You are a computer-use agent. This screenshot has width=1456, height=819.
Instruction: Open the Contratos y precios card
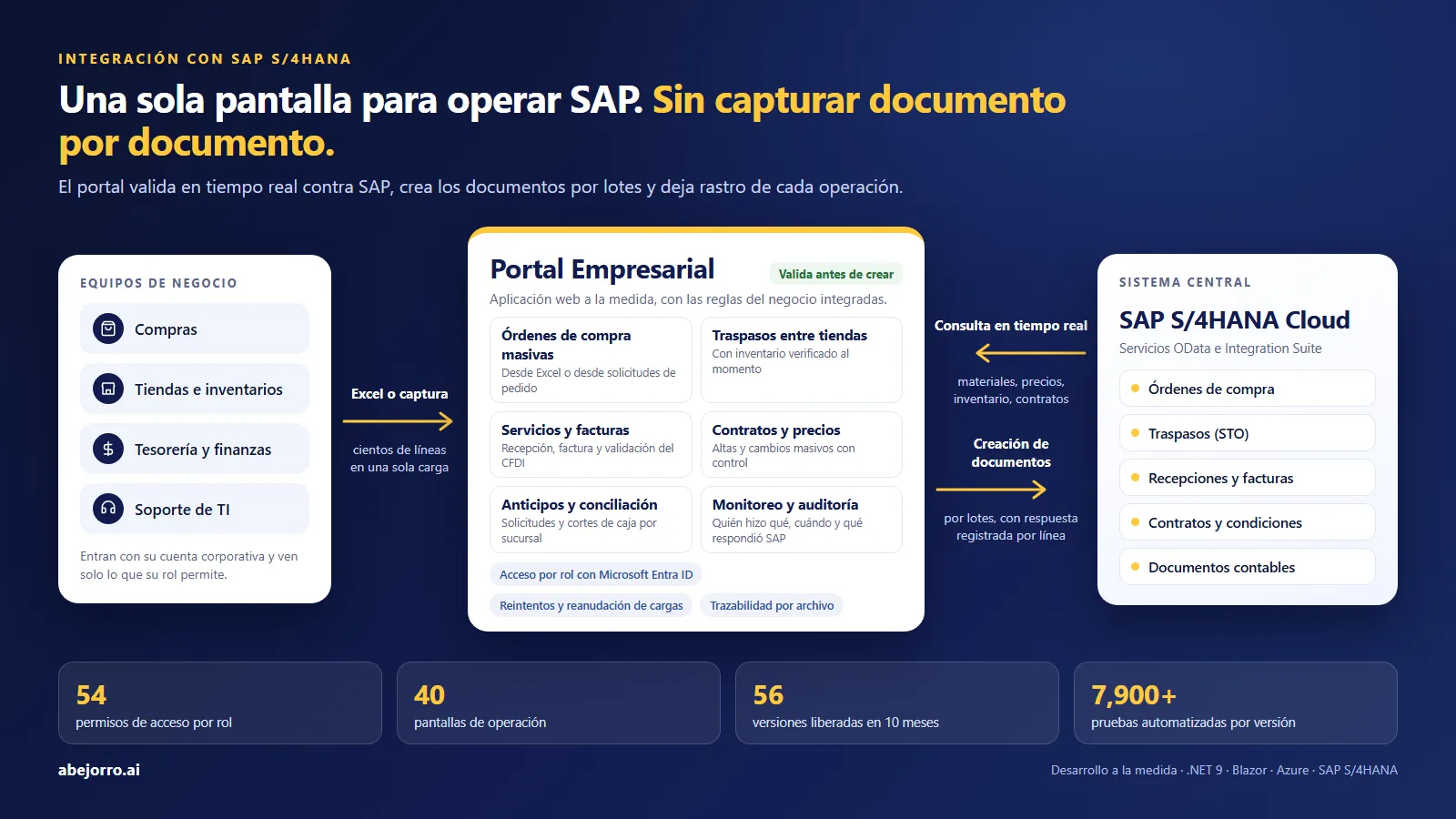[801, 444]
